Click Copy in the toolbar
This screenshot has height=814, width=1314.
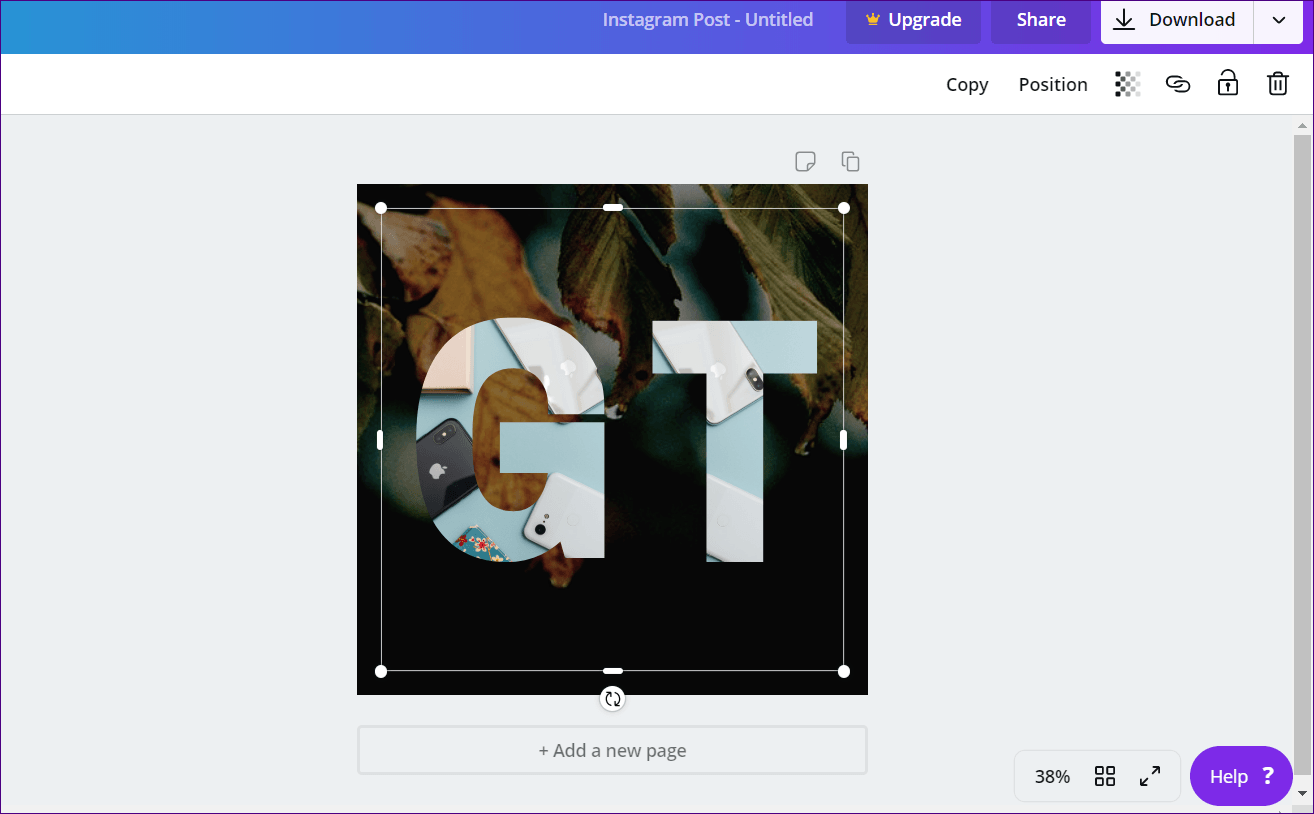(x=967, y=85)
